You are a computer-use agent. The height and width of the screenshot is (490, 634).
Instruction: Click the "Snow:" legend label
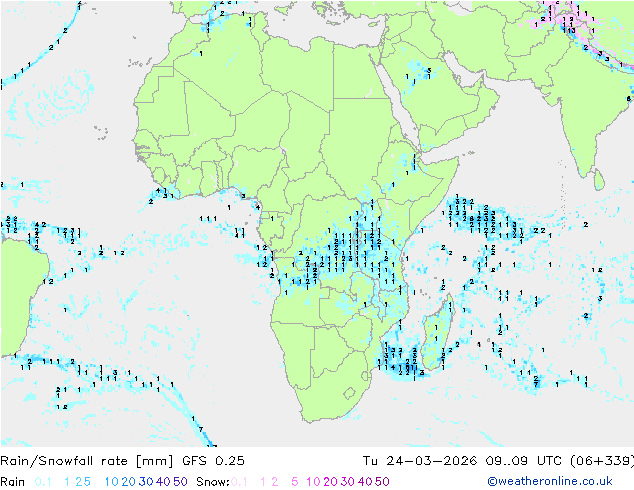pos(213,482)
